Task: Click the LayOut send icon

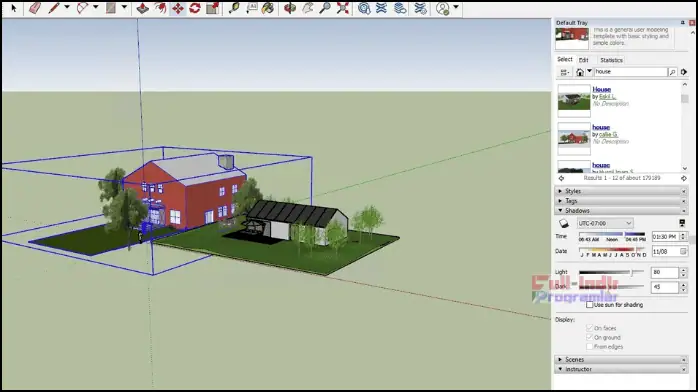Action: coord(400,8)
